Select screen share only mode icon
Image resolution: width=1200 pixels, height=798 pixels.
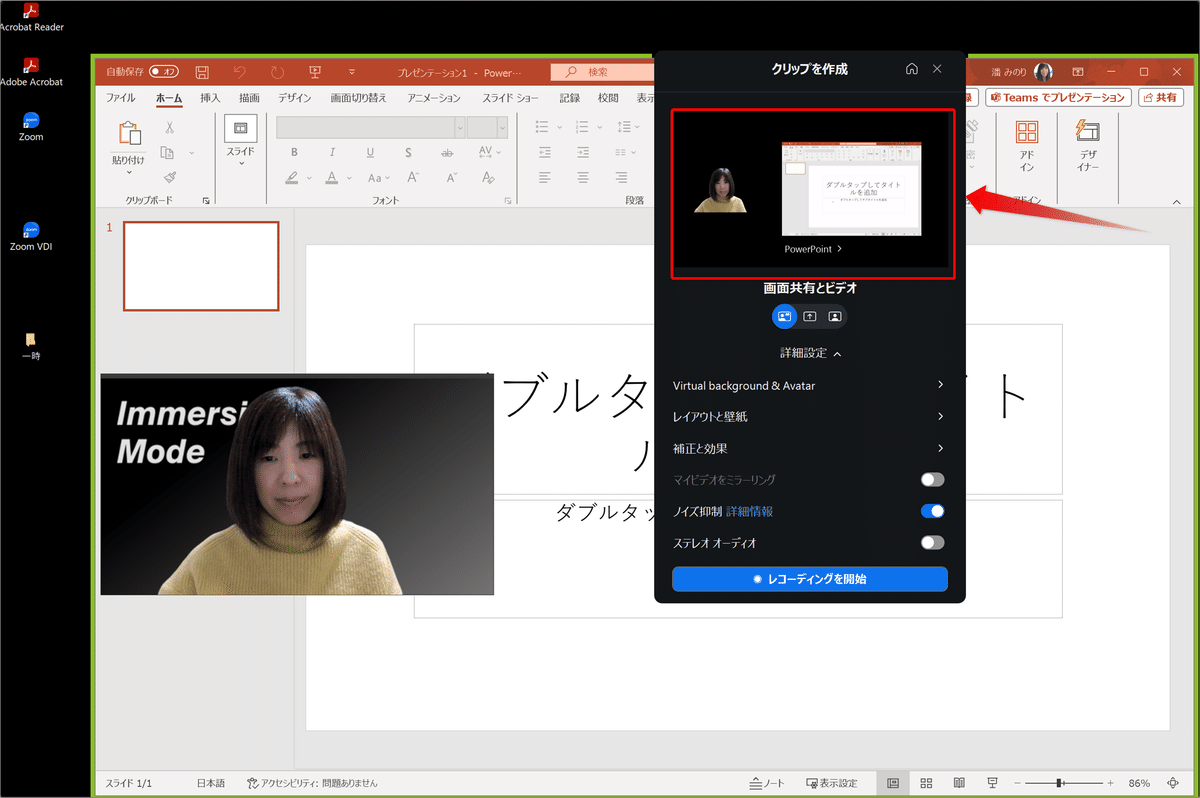810,316
